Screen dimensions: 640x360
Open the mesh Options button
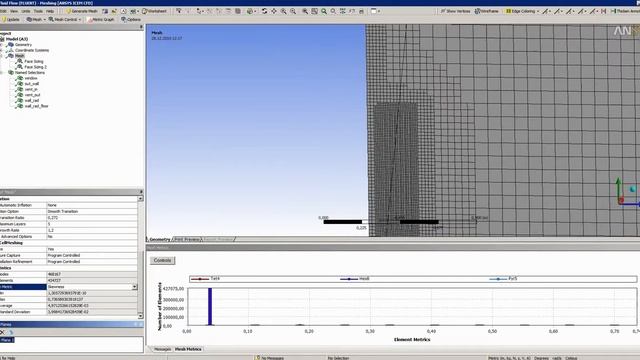pos(131,20)
